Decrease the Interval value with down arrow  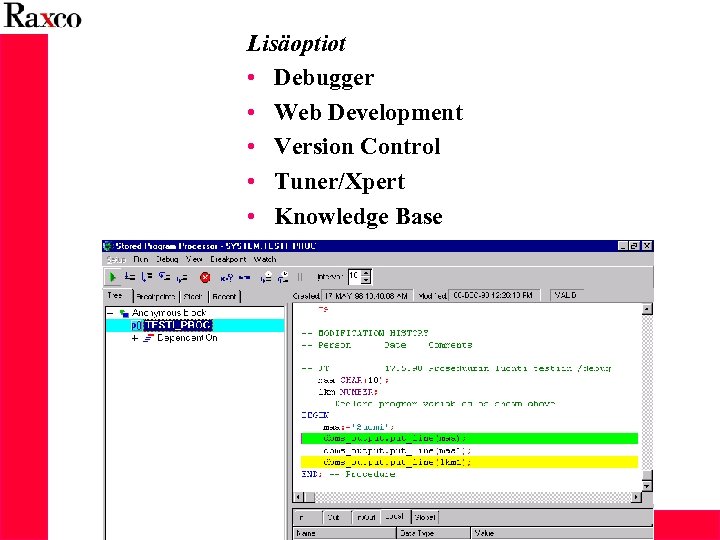pyautogui.click(x=366, y=280)
